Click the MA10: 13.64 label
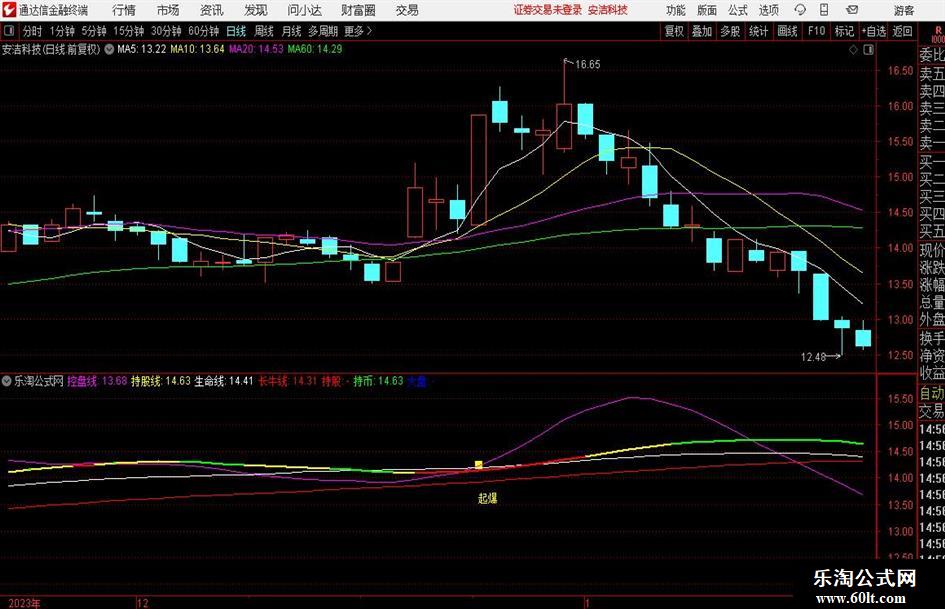Viewport: 945px width, 609px height. click(197, 49)
